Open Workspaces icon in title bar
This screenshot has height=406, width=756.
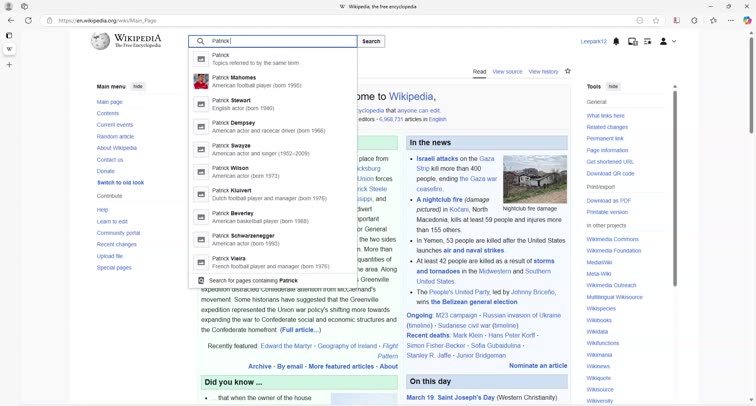[x=25, y=7]
